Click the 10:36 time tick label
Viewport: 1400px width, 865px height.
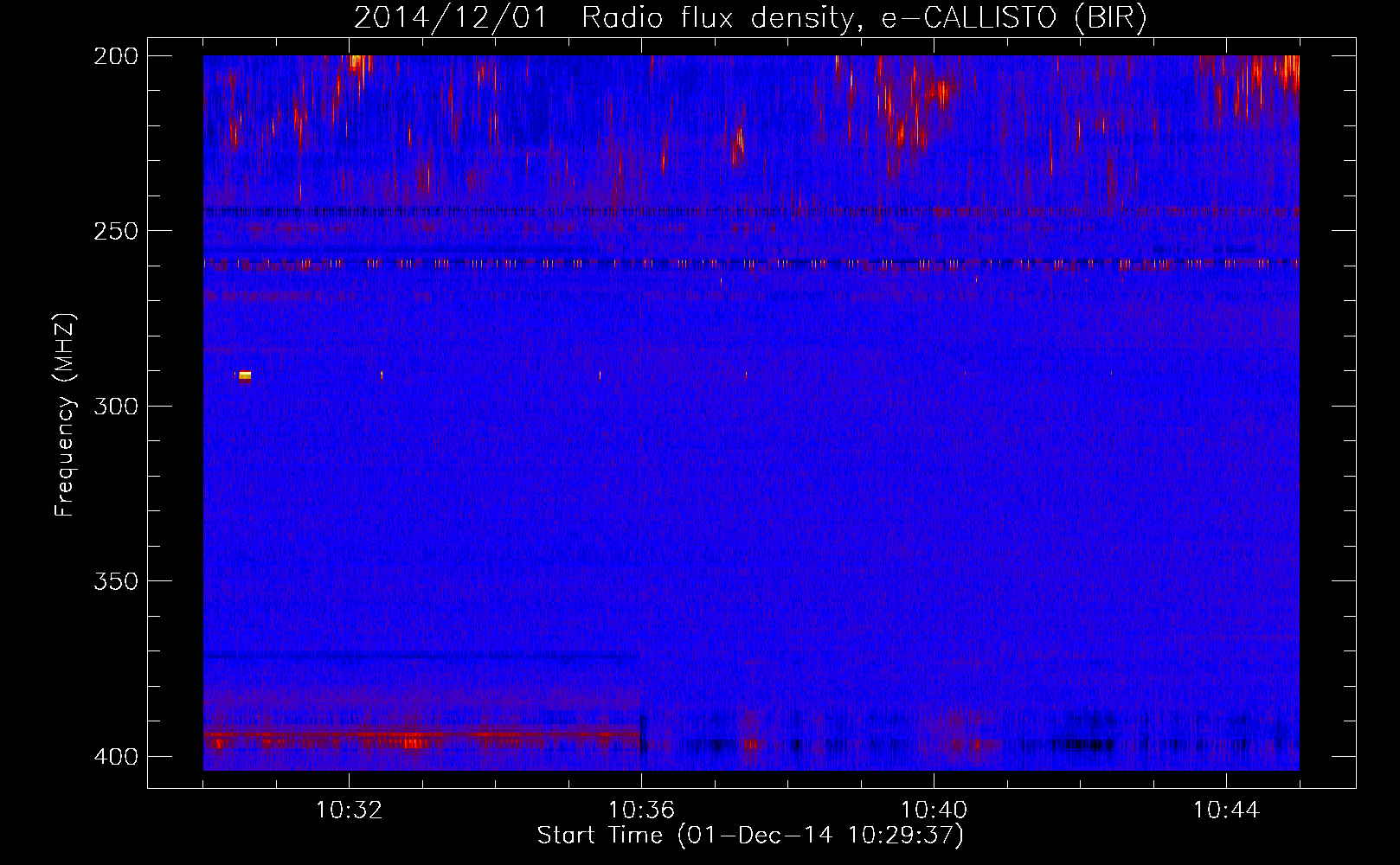tap(641, 811)
